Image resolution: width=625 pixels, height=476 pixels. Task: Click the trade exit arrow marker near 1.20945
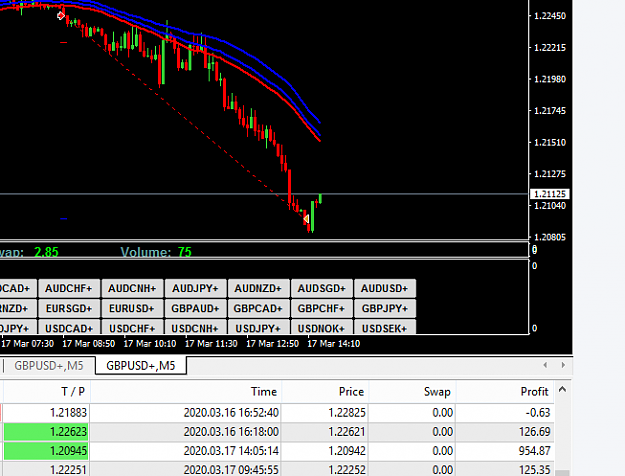[x=306, y=219]
